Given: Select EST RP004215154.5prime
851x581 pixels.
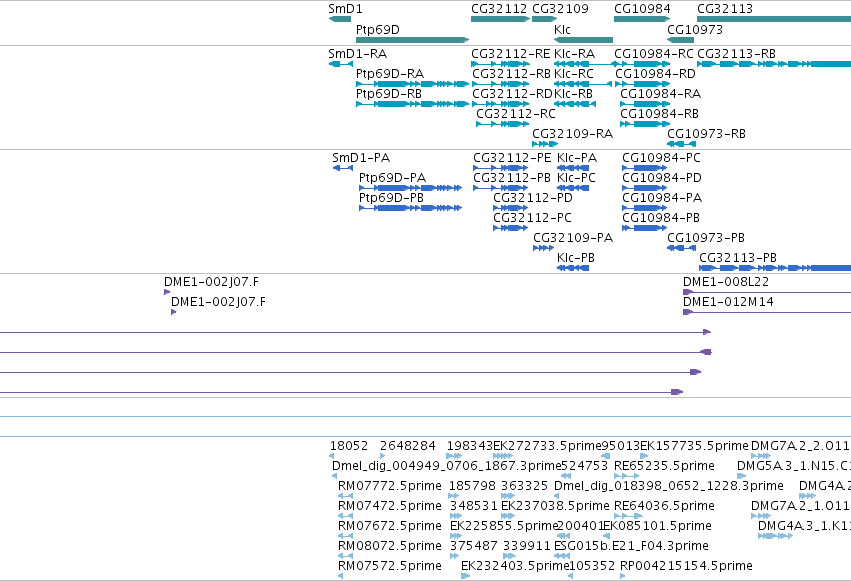Looking at the screenshot, I should pyautogui.click(x=623, y=576).
